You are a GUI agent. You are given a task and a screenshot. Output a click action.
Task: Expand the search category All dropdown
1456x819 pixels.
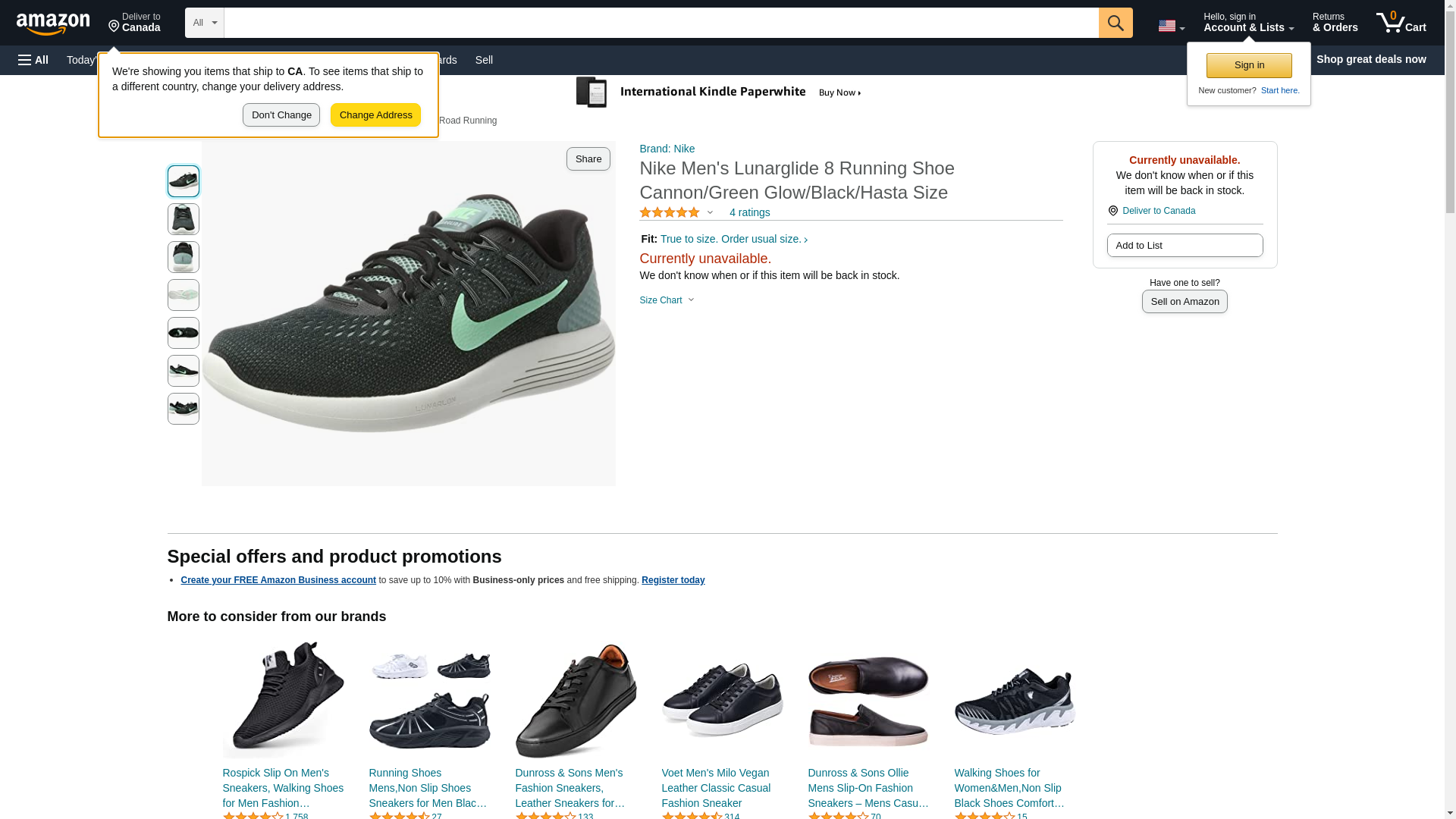(204, 23)
